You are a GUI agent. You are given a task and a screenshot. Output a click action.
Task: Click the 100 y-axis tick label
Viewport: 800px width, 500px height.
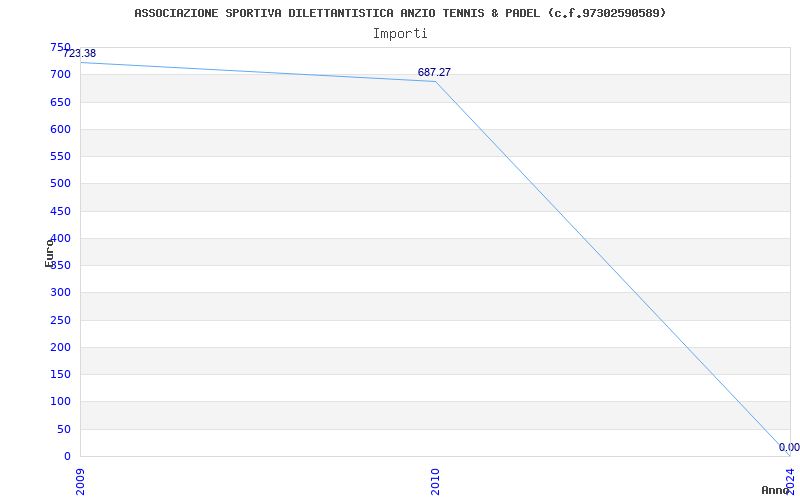pos(60,402)
